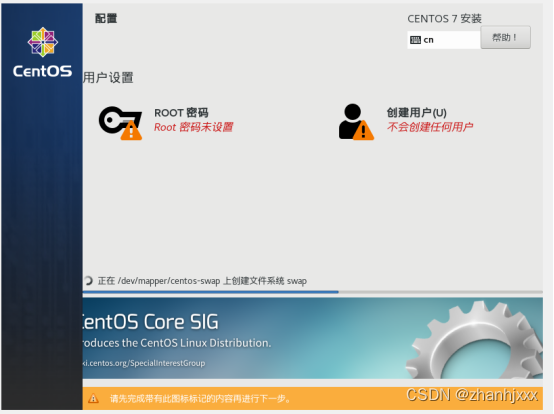The image size is (554, 414).
Task: Click the CENTOS 7 安装 title
Action: pyautogui.click(x=444, y=18)
